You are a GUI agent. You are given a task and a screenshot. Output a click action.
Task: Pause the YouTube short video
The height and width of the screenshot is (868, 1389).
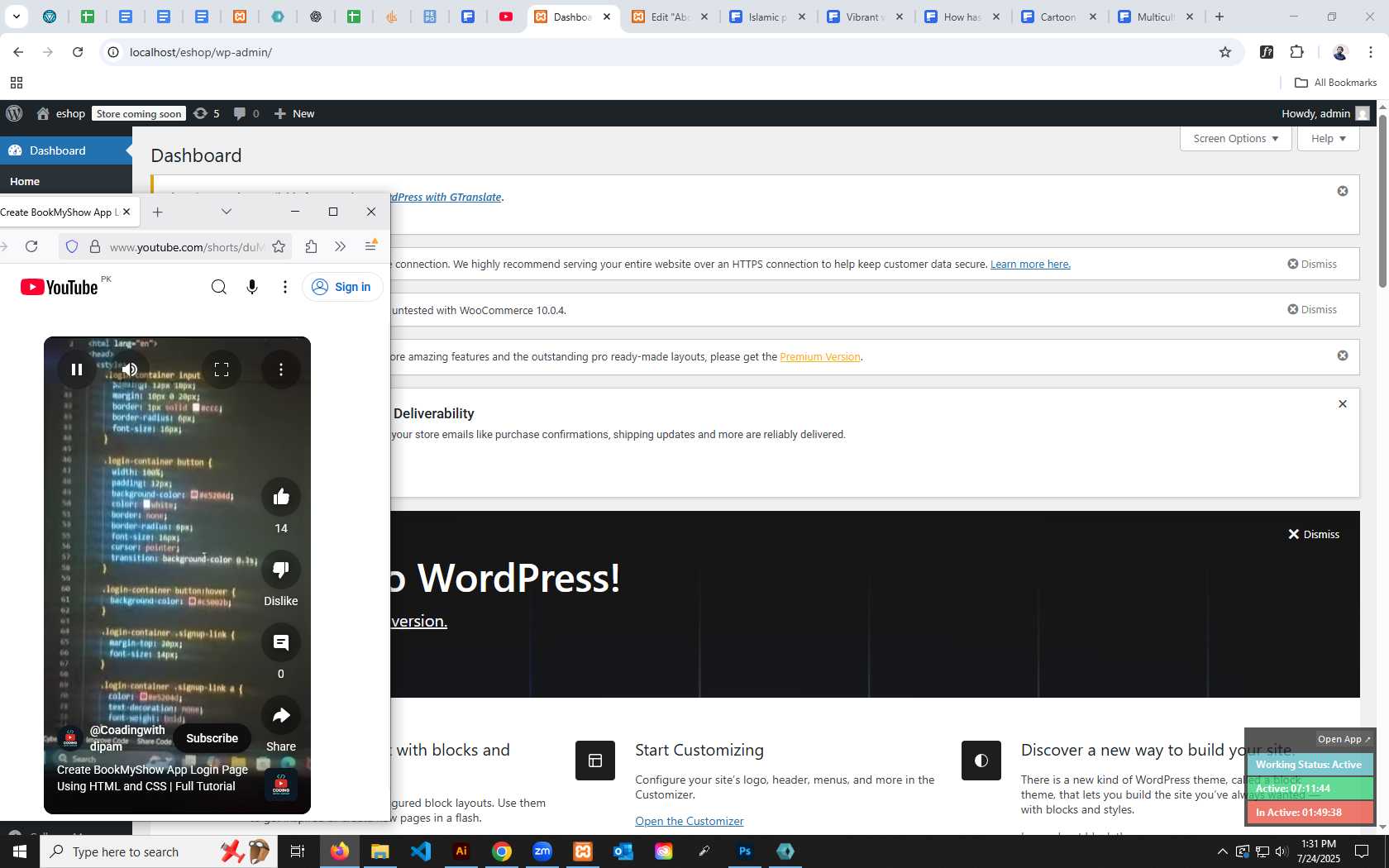(77, 370)
